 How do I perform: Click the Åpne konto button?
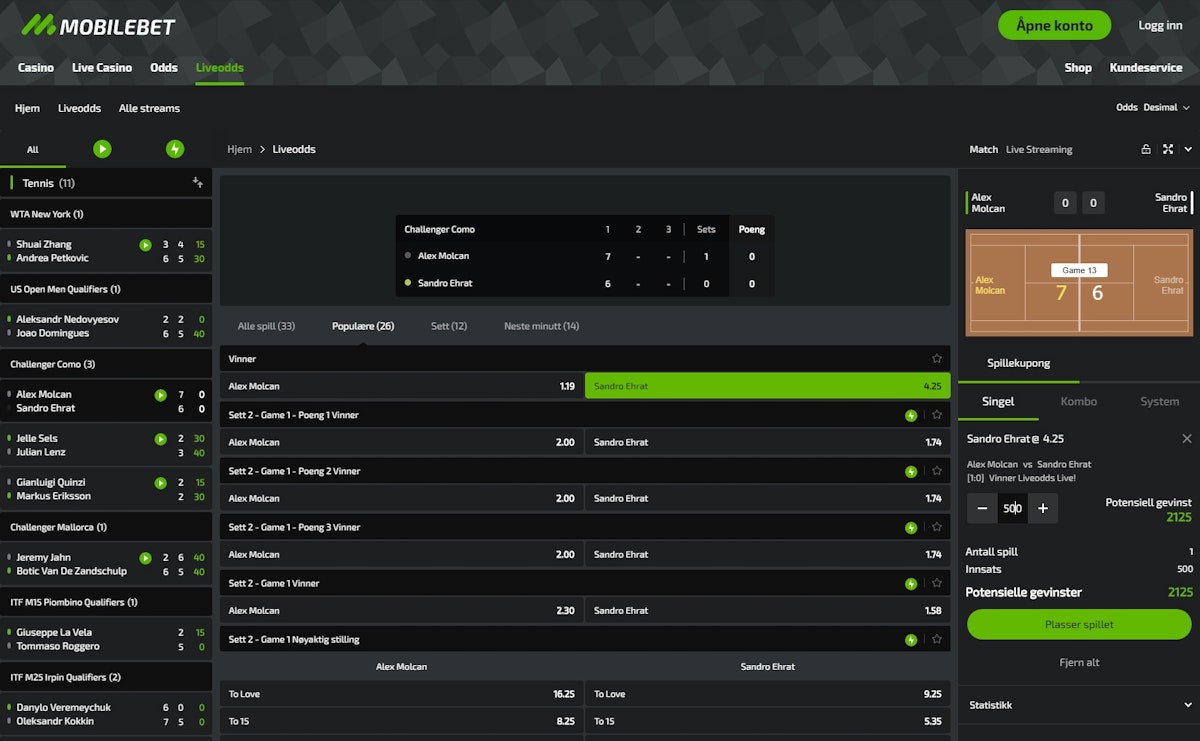tap(1054, 25)
